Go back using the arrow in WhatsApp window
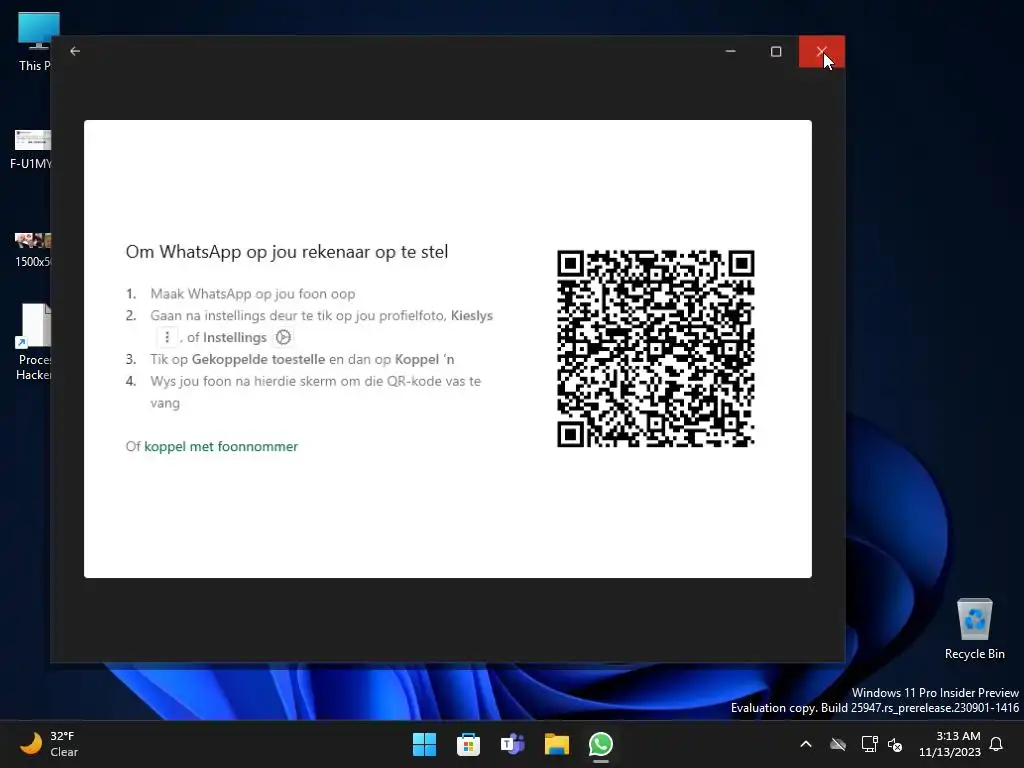 point(75,51)
